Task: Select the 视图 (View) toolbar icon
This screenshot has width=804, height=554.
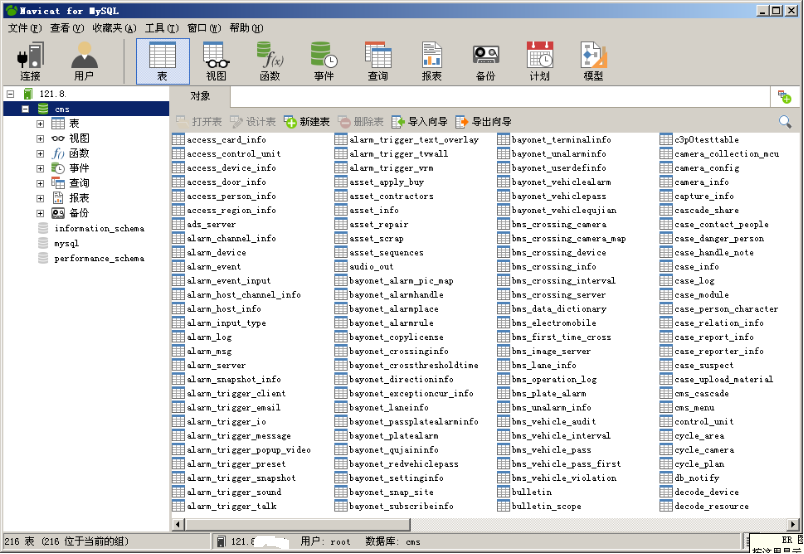Action: (216, 61)
